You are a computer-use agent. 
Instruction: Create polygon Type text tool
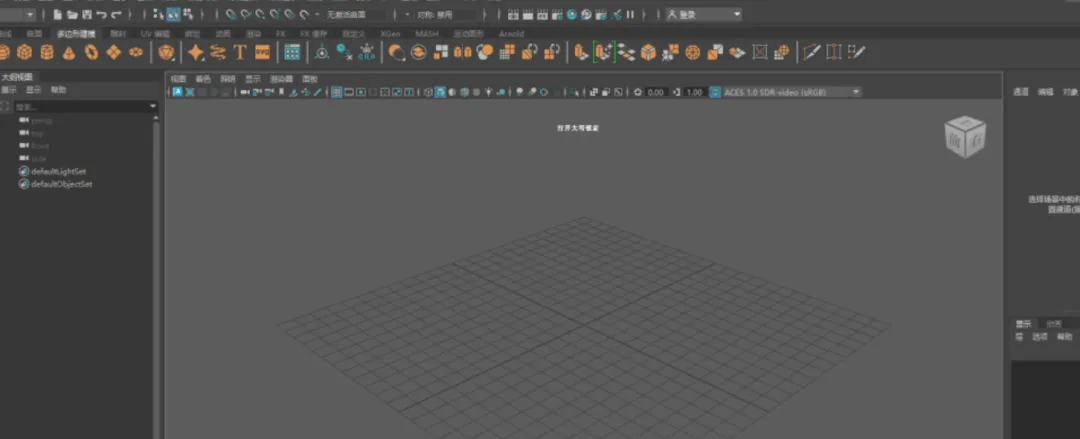240,52
